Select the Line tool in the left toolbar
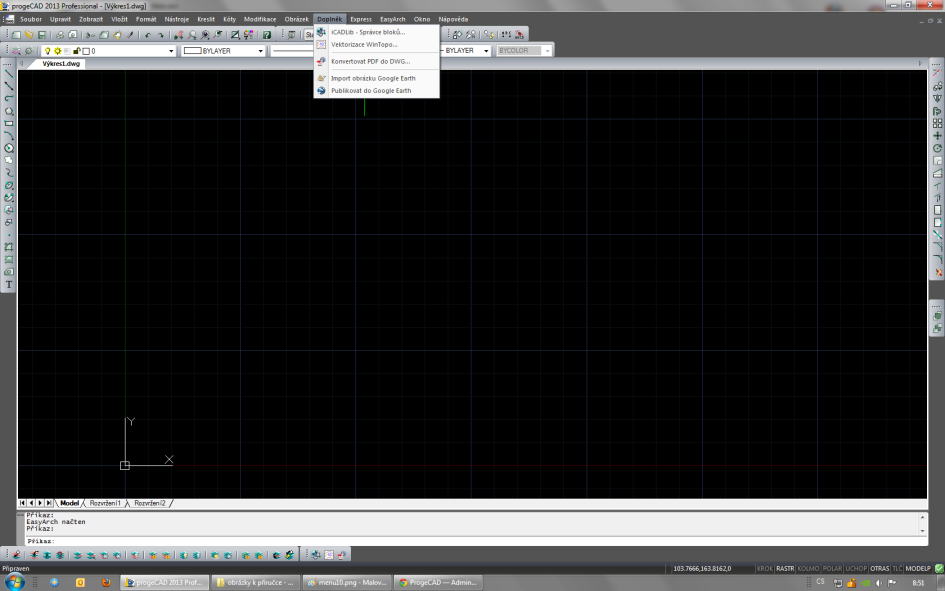Viewport: 945px width, 591px height. 9,73
